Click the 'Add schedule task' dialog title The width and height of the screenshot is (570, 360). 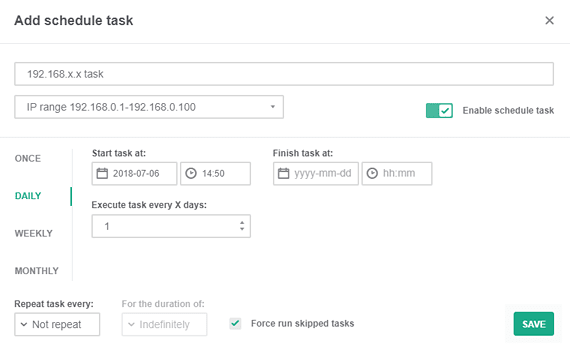[74, 20]
